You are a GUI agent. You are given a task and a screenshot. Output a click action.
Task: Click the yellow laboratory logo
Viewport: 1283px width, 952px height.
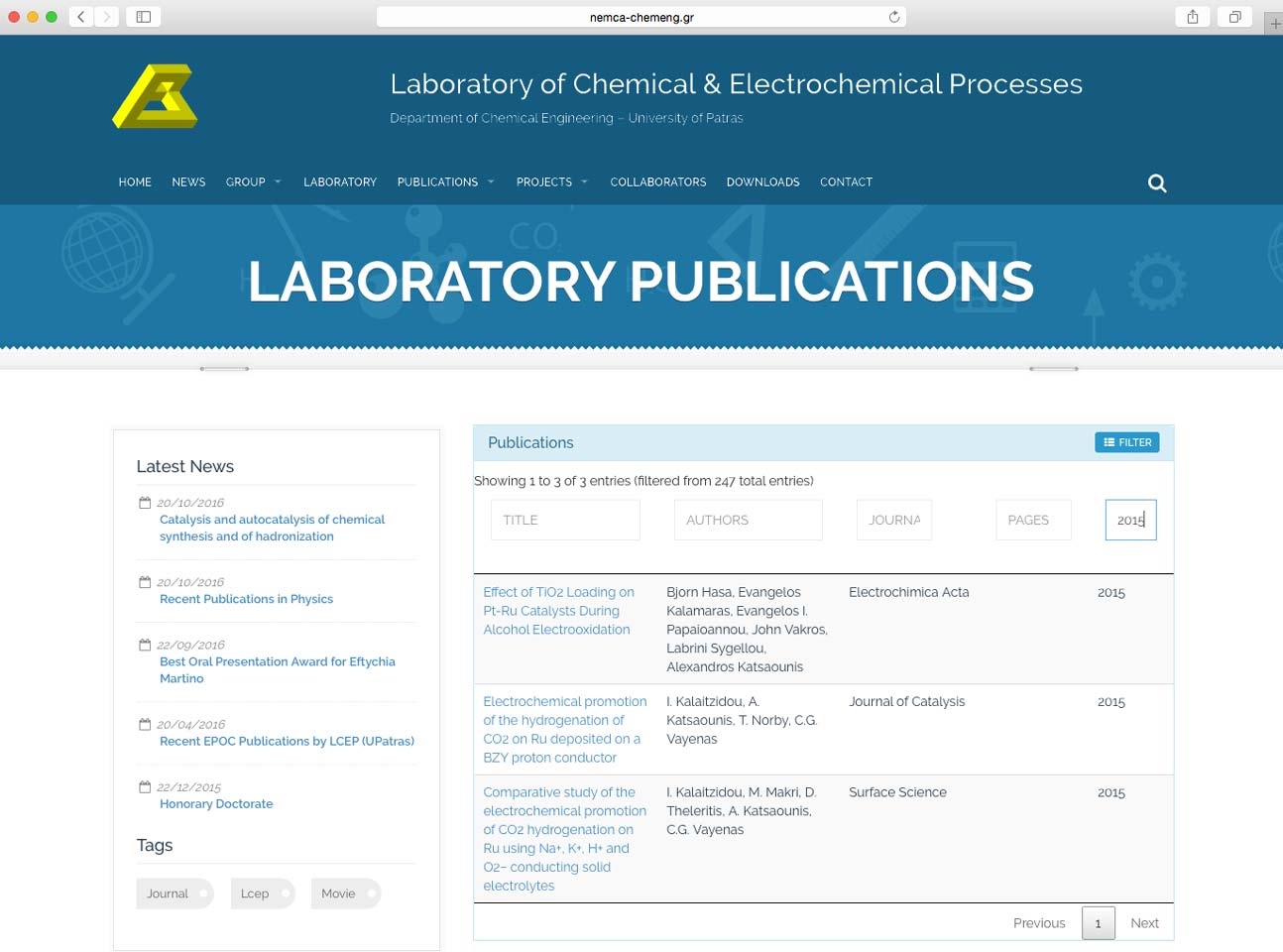coord(156,96)
